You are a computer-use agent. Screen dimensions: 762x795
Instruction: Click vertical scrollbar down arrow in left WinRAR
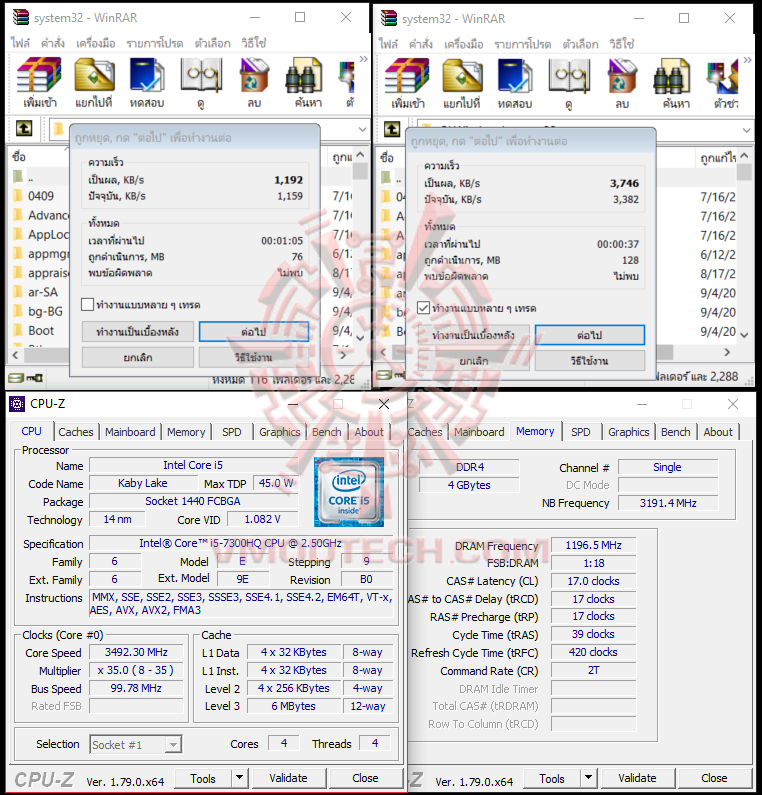tap(360, 338)
